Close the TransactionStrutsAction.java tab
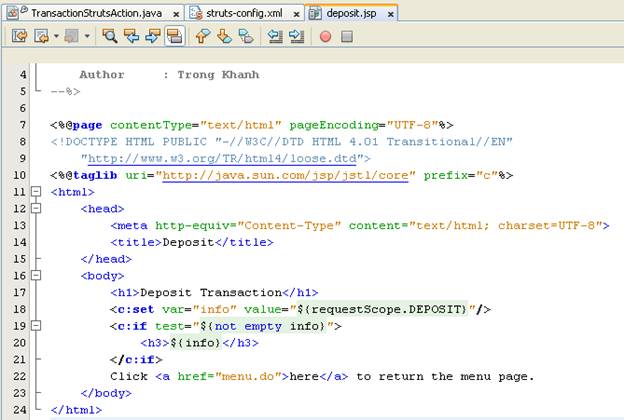624x420 pixels. 176,14
